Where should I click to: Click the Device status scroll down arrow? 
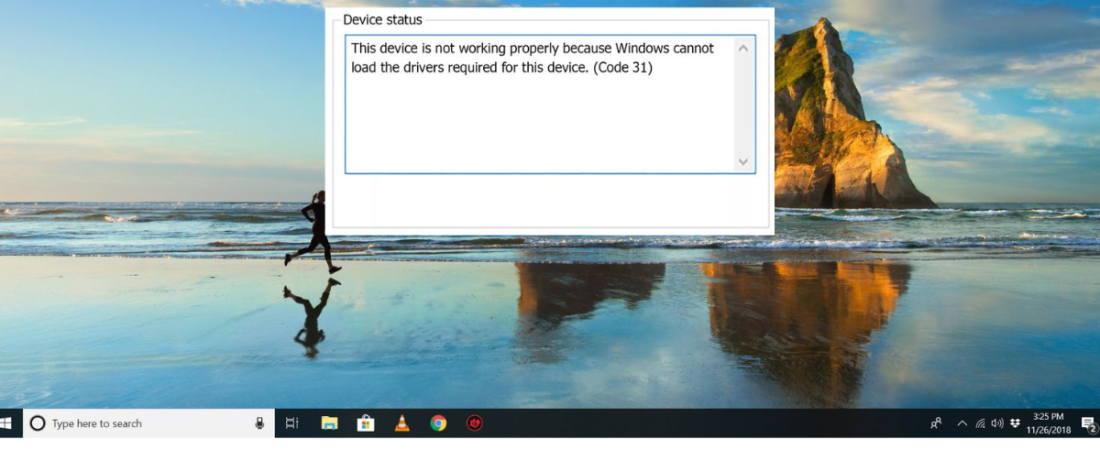(x=743, y=161)
